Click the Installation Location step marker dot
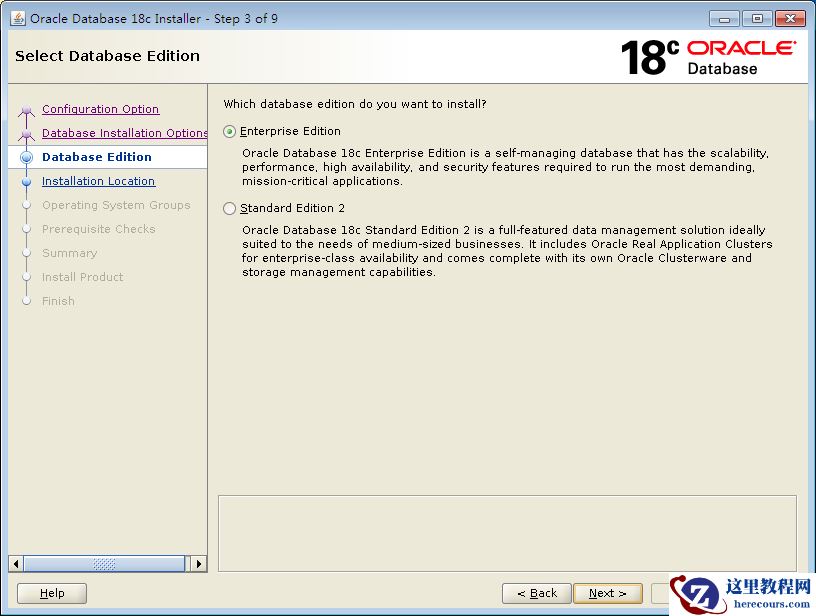Image resolution: width=816 pixels, height=616 pixels. pos(27,182)
